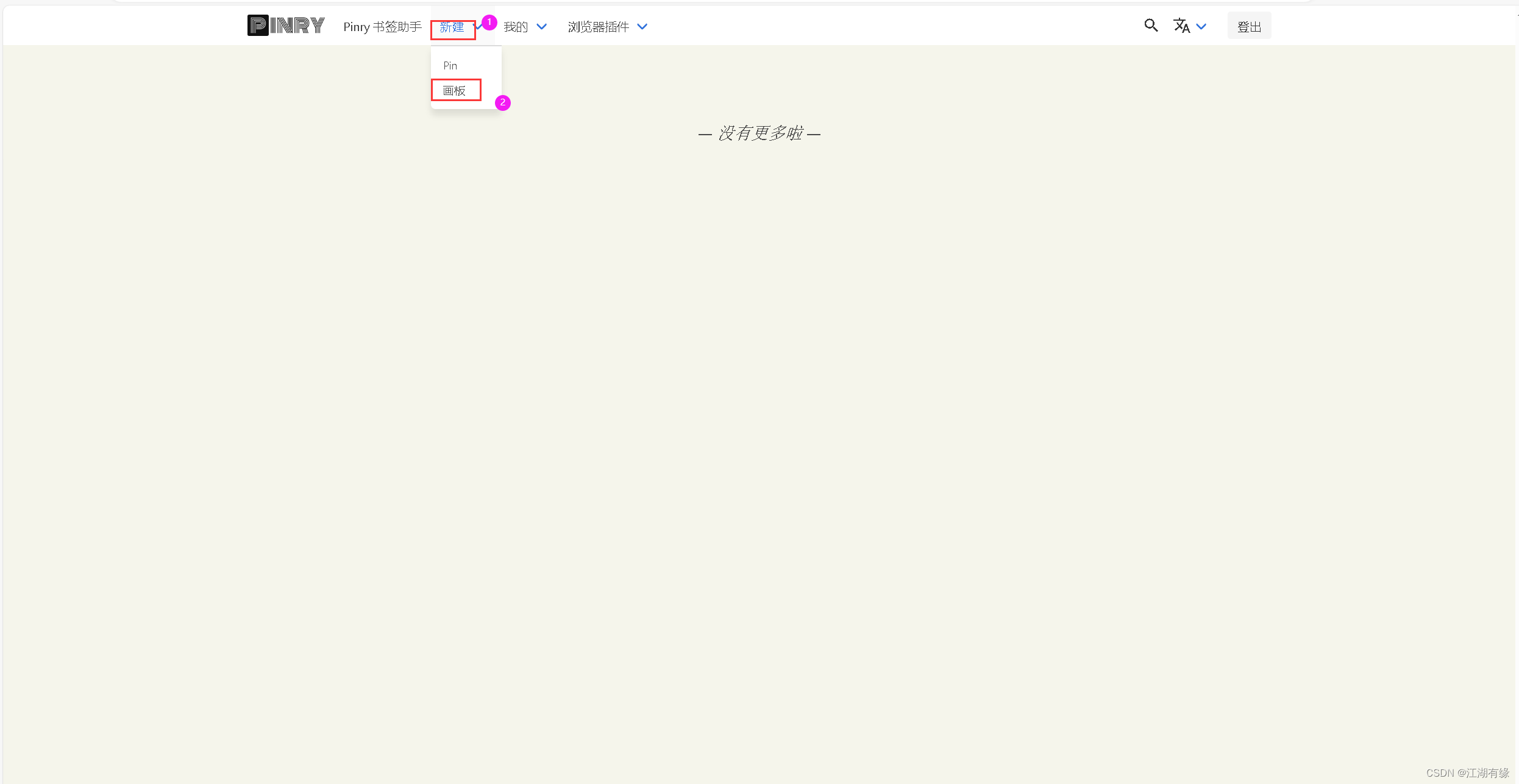Click the pink badge numbered 1
This screenshot has height=784, width=1519.
489,22
